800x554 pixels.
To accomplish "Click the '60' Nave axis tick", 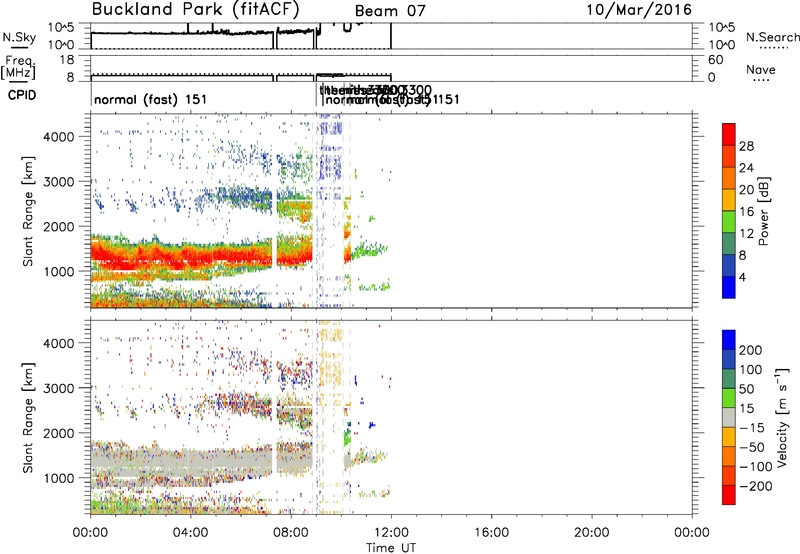I will pyautogui.click(x=715, y=60).
